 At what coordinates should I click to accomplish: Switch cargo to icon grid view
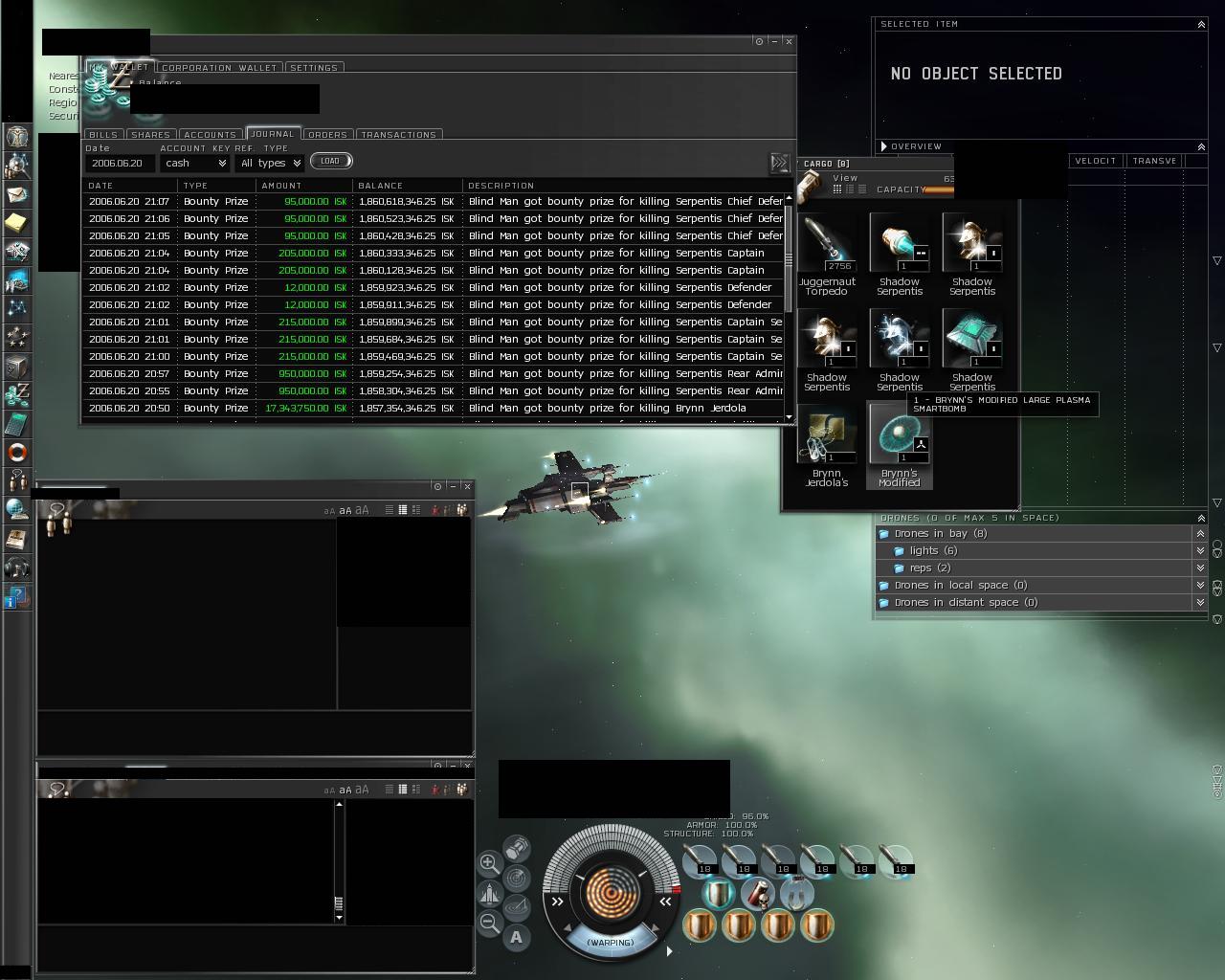(x=836, y=189)
